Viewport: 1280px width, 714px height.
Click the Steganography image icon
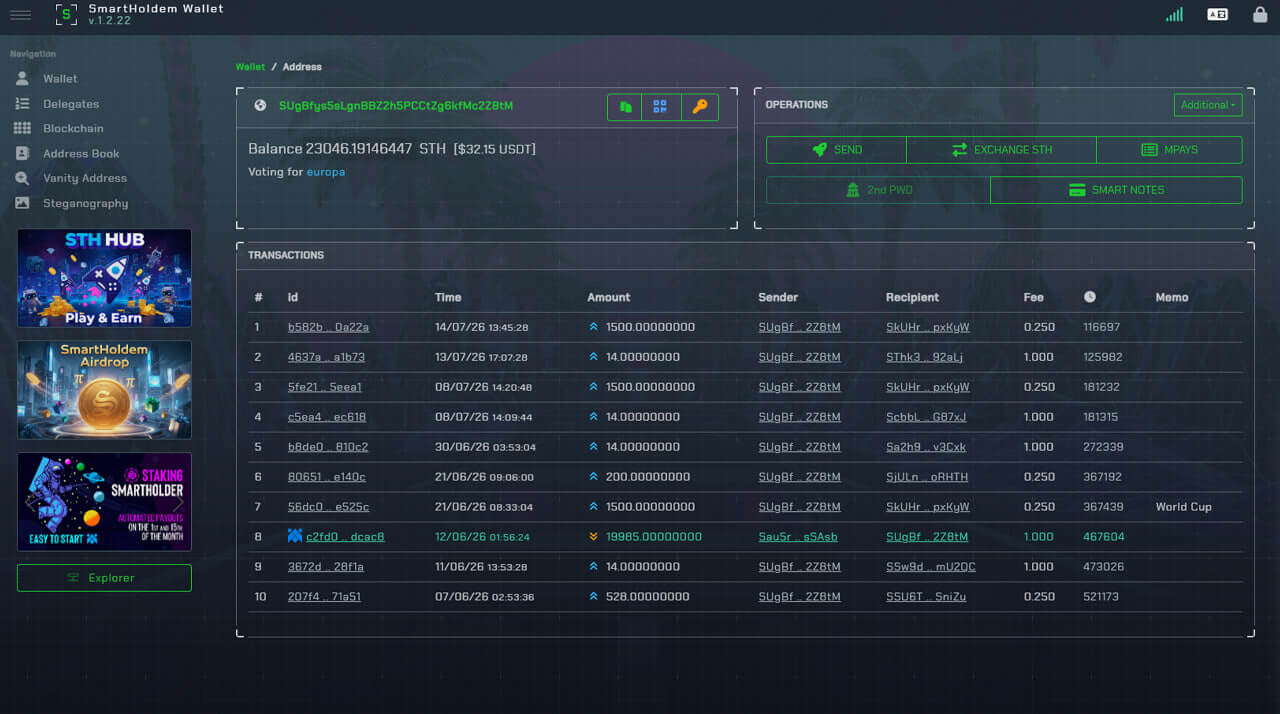[x=22, y=203]
